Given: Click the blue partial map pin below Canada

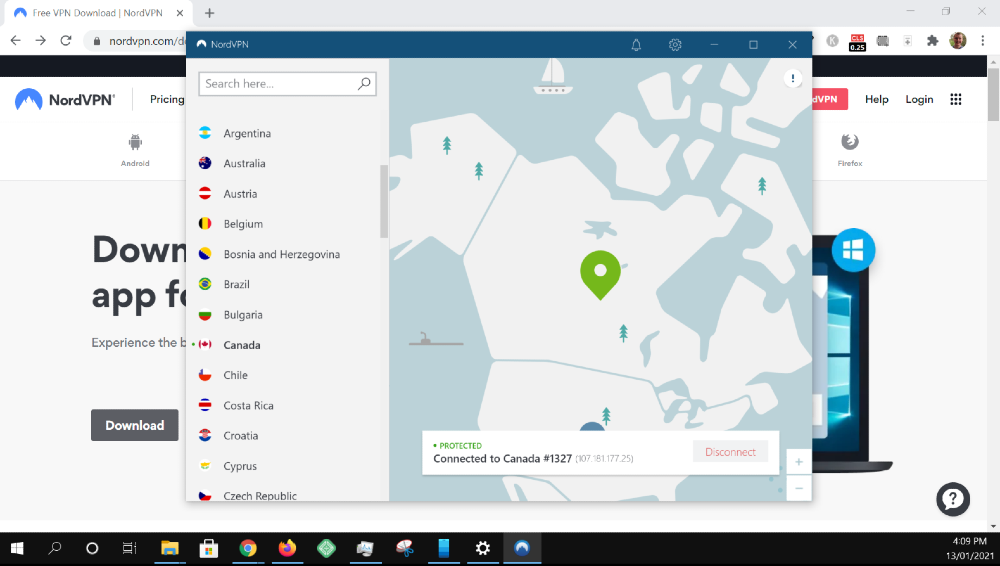Looking at the screenshot, I should pyautogui.click(x=592, y=426).
